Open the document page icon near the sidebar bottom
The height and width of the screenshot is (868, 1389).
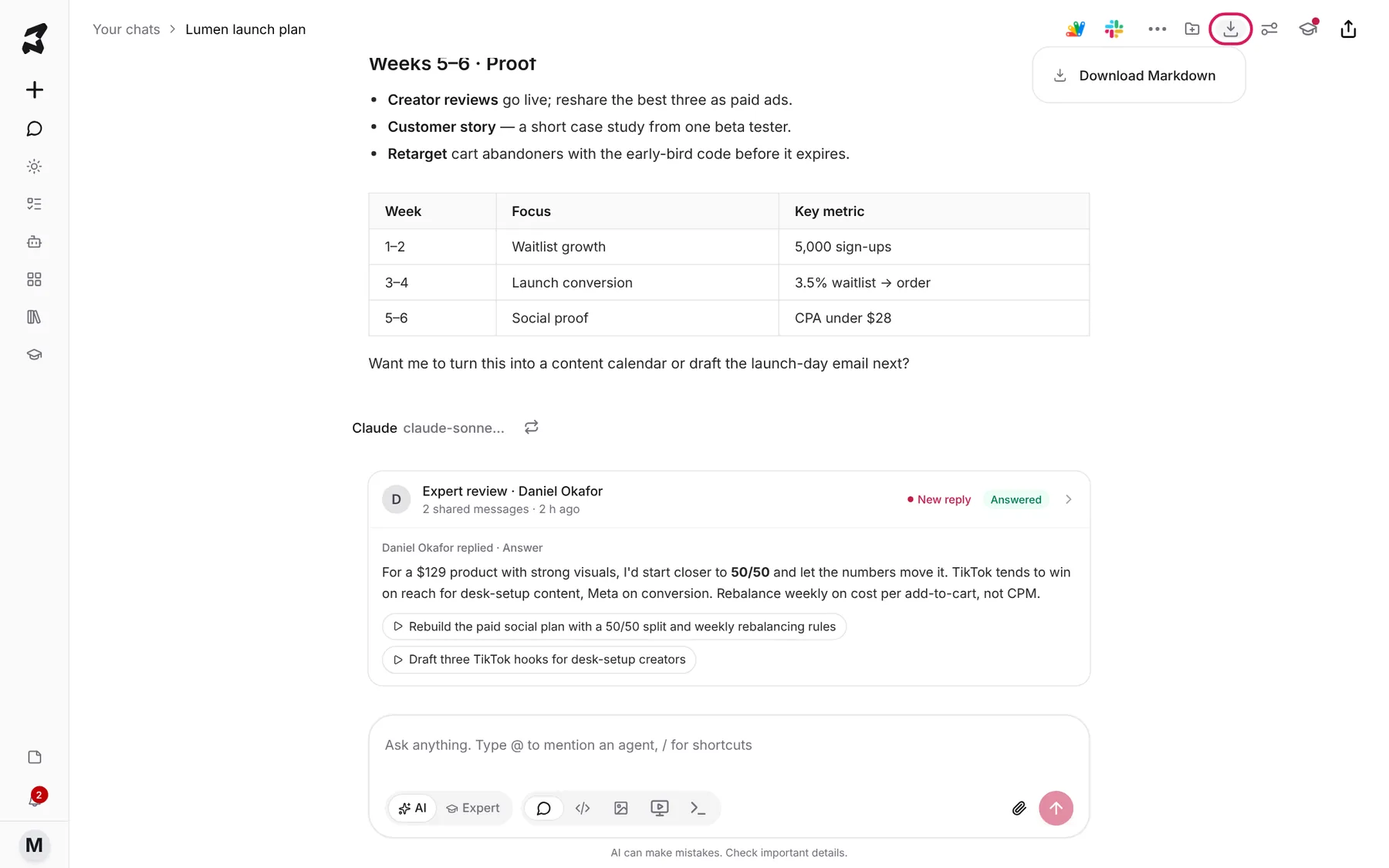34,757
